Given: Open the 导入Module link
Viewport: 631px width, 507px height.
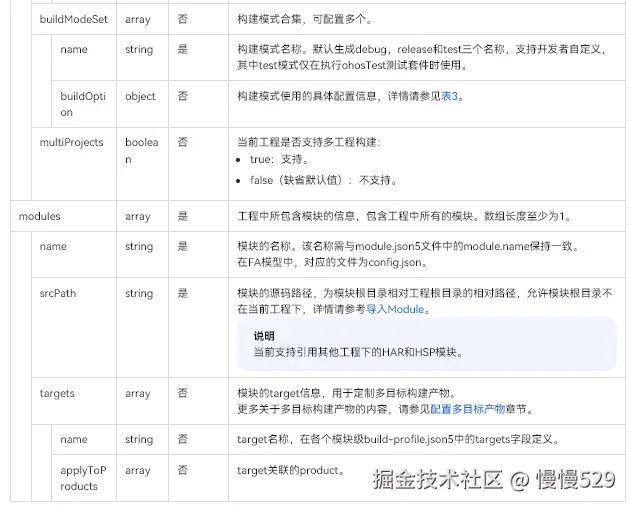Looking at the screenshot, I should pos(395,309).
